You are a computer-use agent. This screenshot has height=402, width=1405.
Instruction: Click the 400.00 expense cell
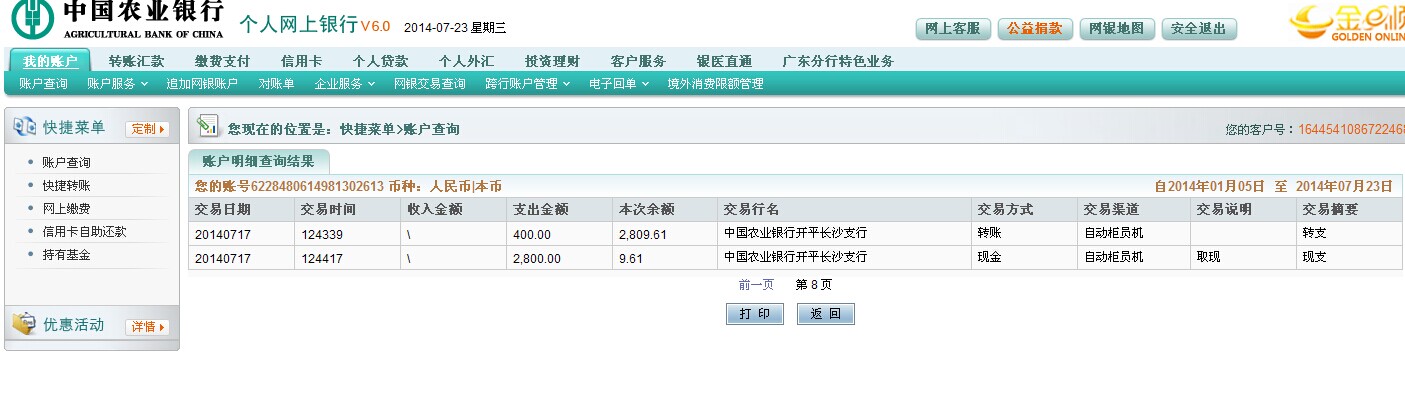(559, 234)
